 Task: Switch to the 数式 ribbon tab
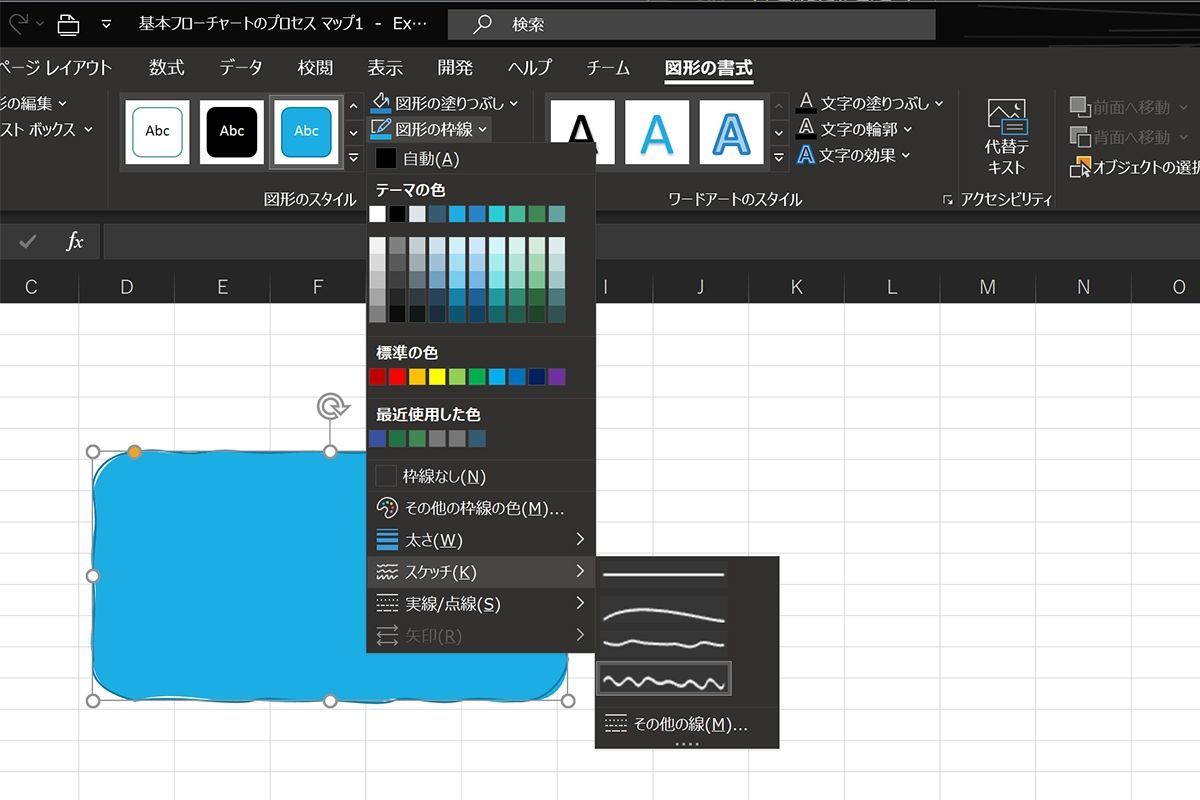[166, 68]
